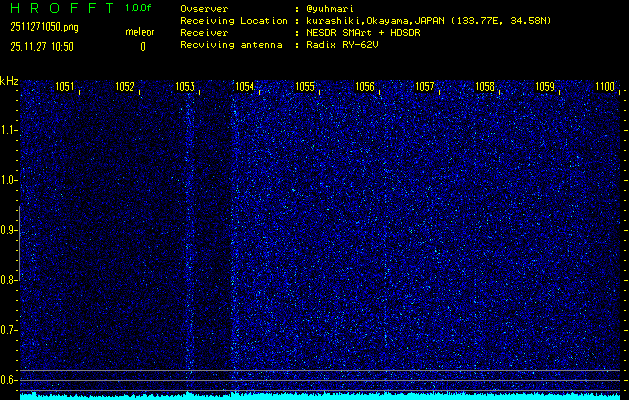Click time marker 1100
Viewport: 629px width, 400px height.
(605, 87)
